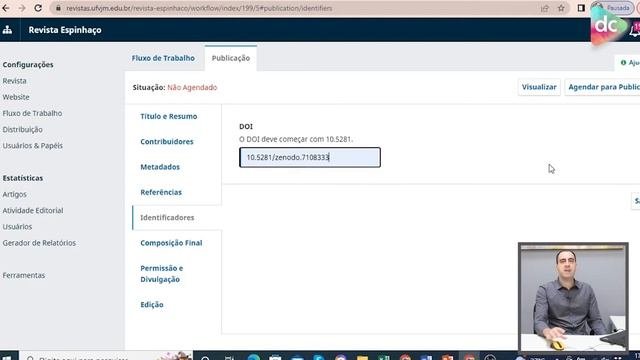Screen dimensions: 640x360
Task: Open the Usuários statistics link
Action: pos(17,227)
